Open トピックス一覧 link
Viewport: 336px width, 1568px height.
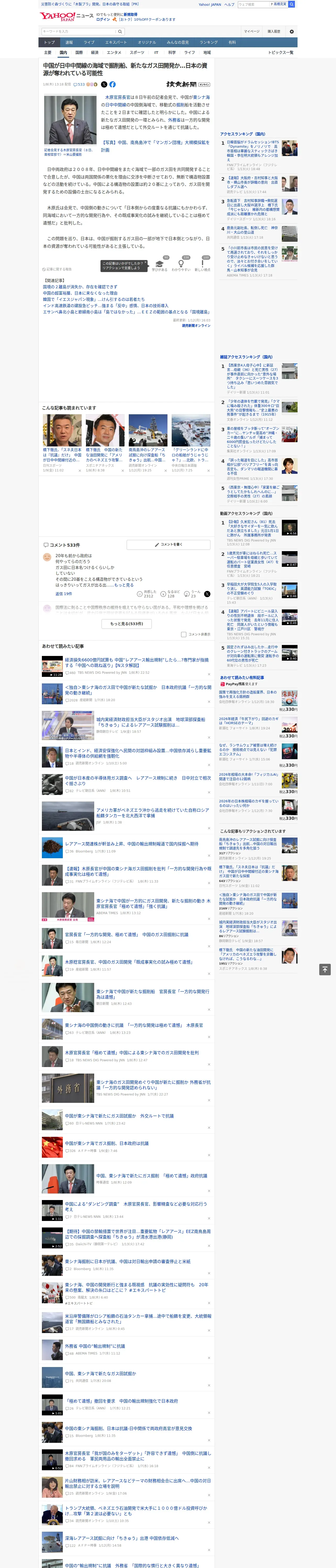pos(281,52)
